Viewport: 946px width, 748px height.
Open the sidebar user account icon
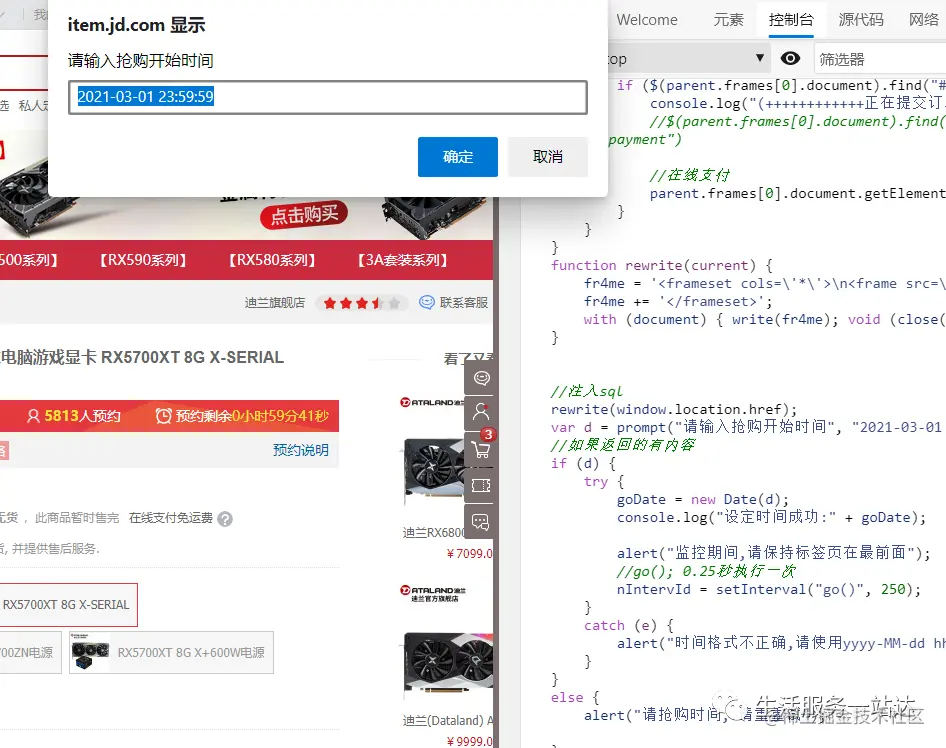[481, 412]
